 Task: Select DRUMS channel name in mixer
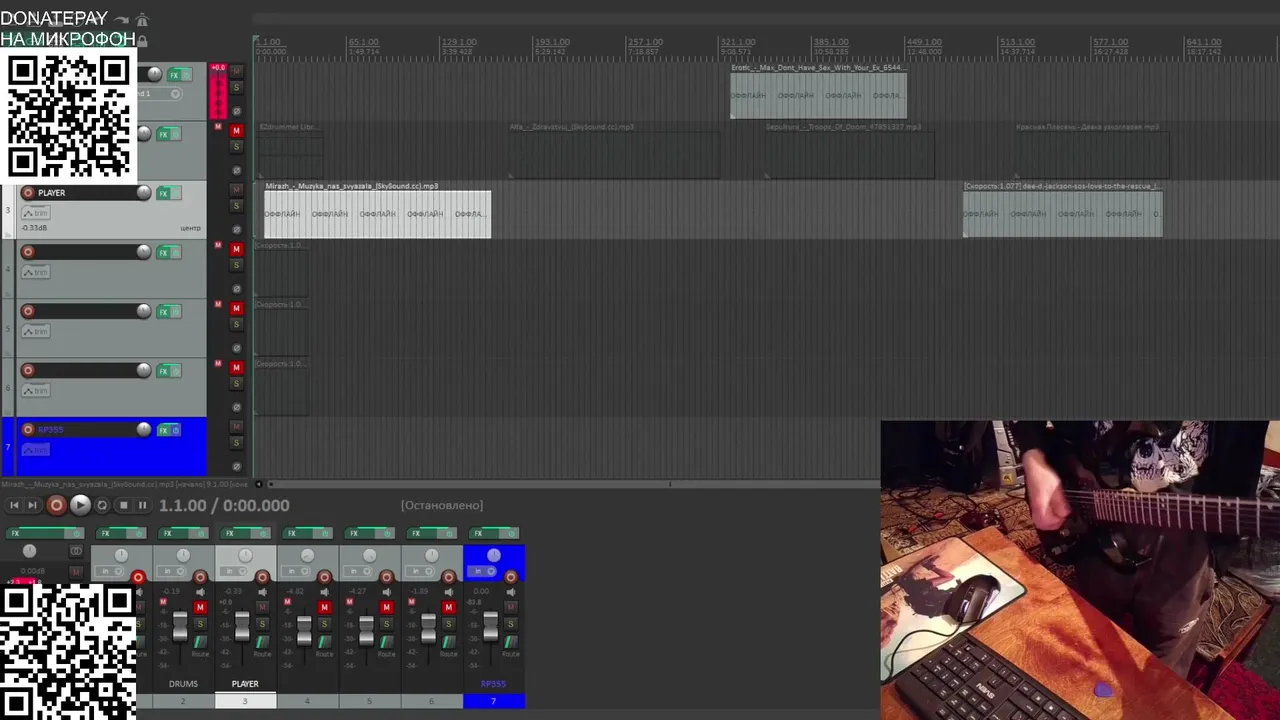point(183,684)
